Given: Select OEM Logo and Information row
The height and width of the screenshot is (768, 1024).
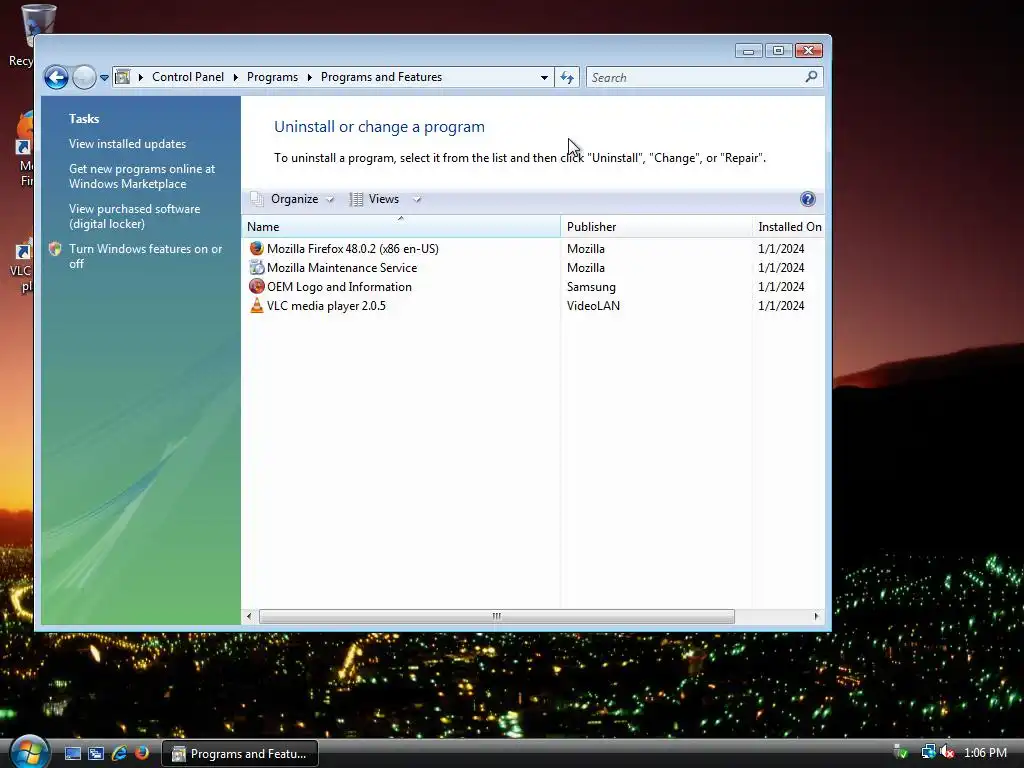Looking at the screenshot, I should pyautogui.click(x=533, y=287).
